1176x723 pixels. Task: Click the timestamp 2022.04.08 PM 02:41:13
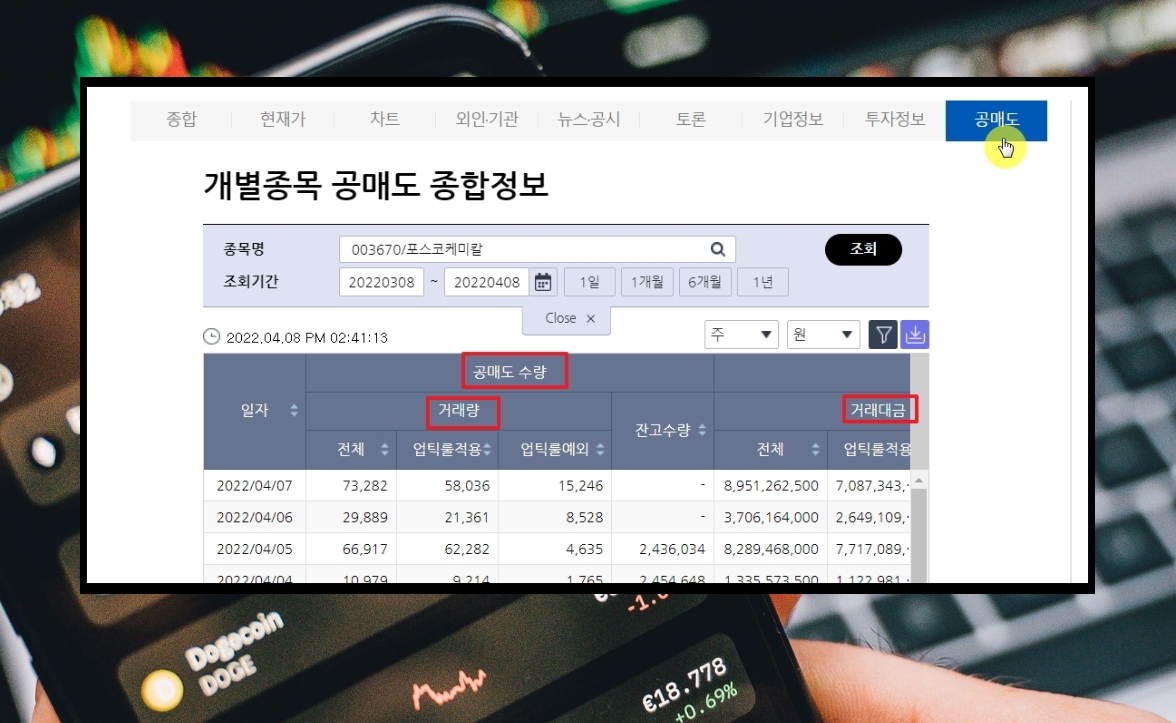tap(307, 338)
